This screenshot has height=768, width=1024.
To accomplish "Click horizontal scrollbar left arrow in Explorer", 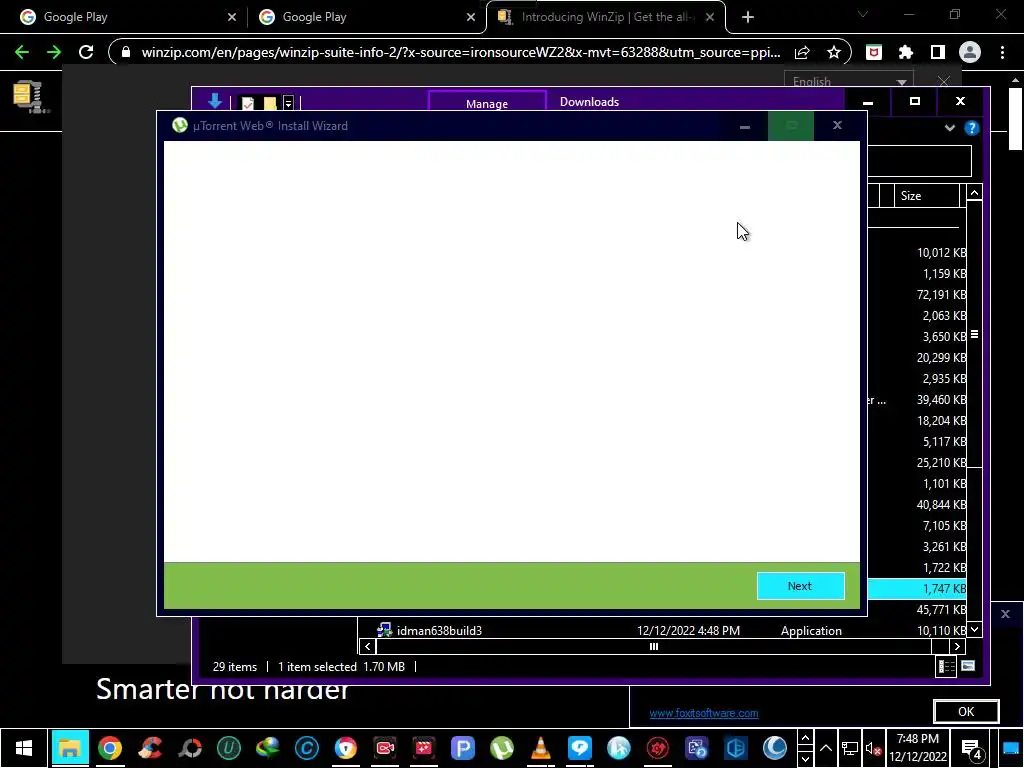I will pyautogui.click(x=368, y=647).
